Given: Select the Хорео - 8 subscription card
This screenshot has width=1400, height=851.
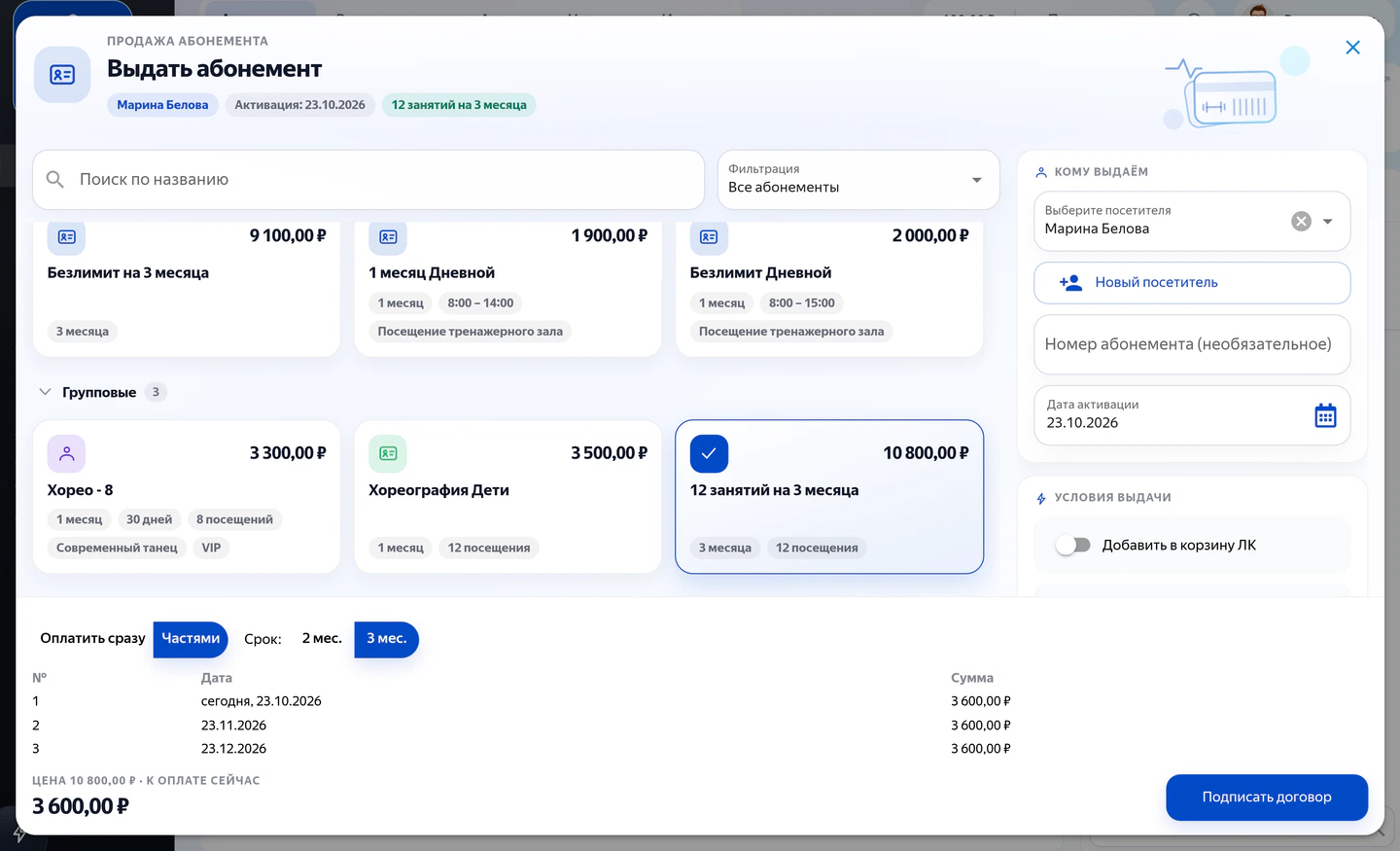Looking at the screenshot, I should [187, 497].
